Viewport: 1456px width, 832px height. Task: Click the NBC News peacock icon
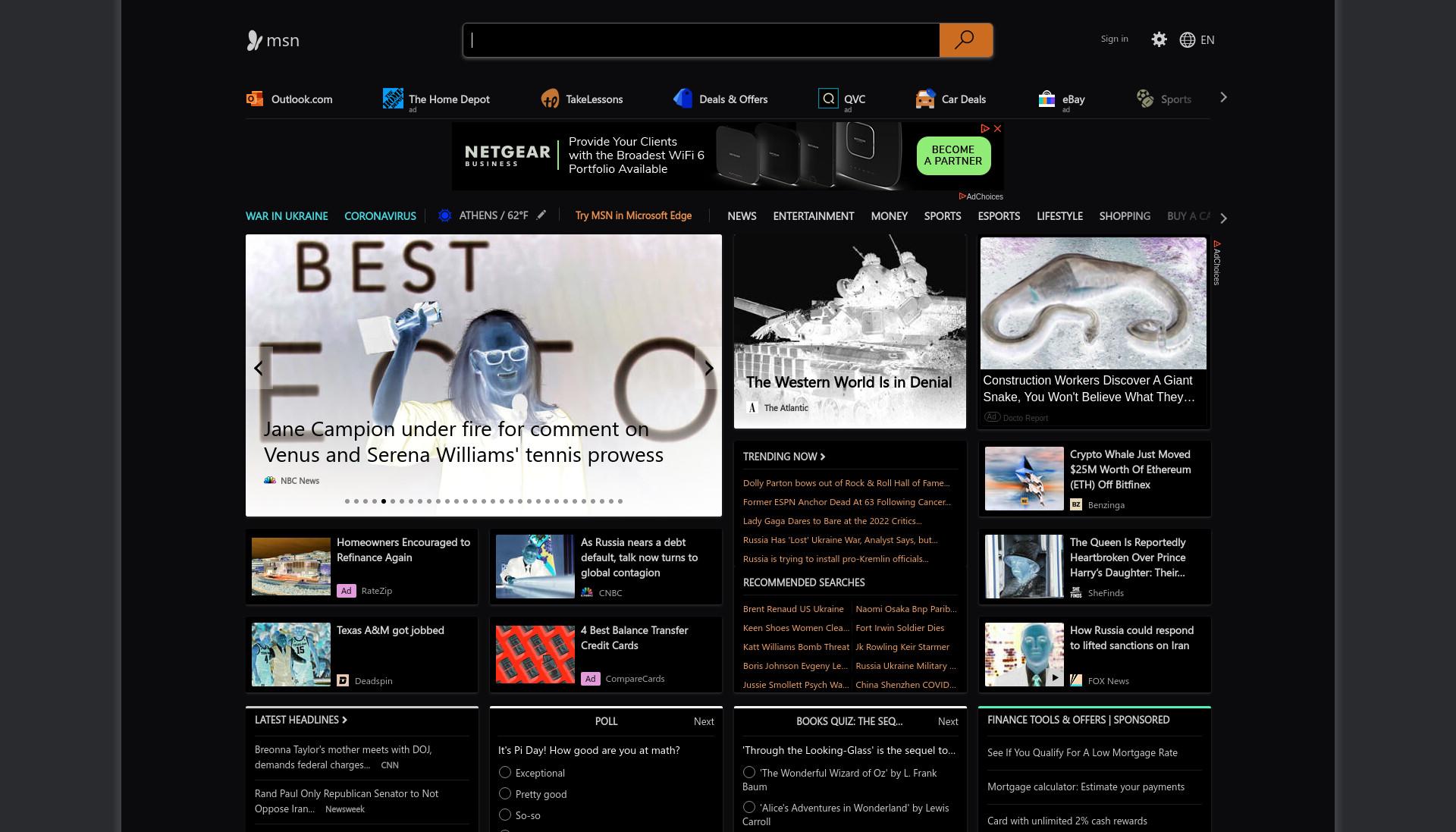[270, 480]
